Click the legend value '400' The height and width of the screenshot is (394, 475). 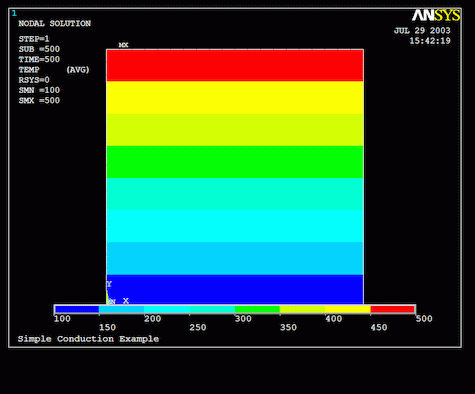[x=334, y=319]
